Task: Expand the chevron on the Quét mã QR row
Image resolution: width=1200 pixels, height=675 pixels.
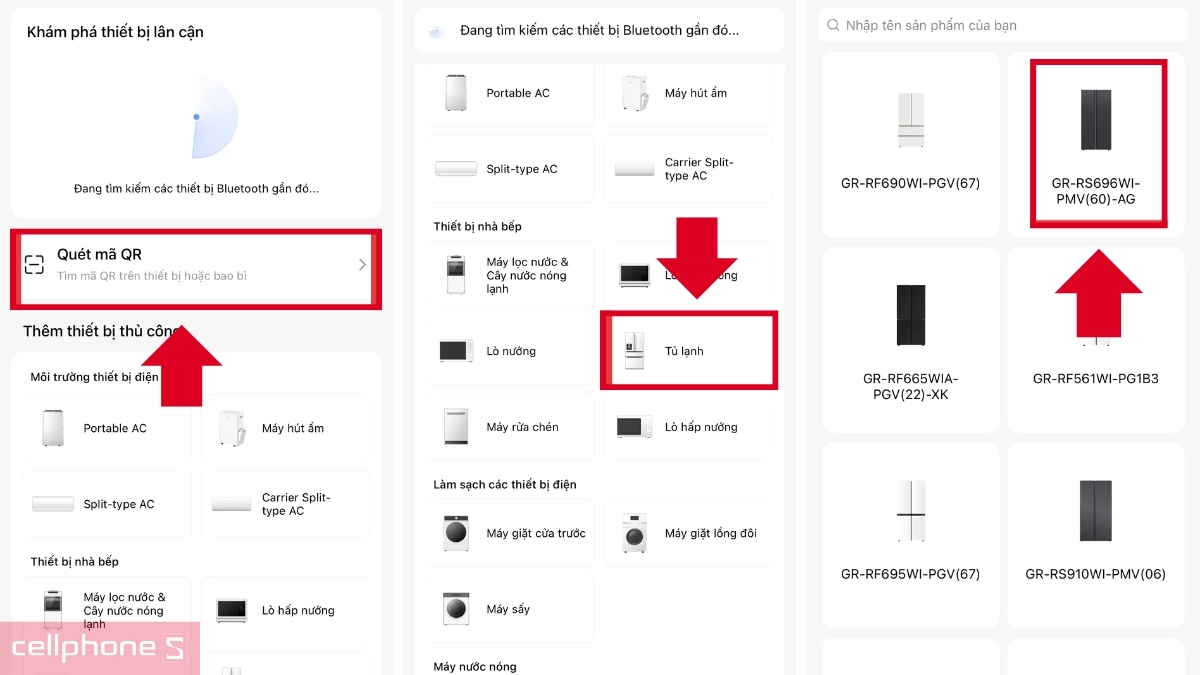Action: 362,266
